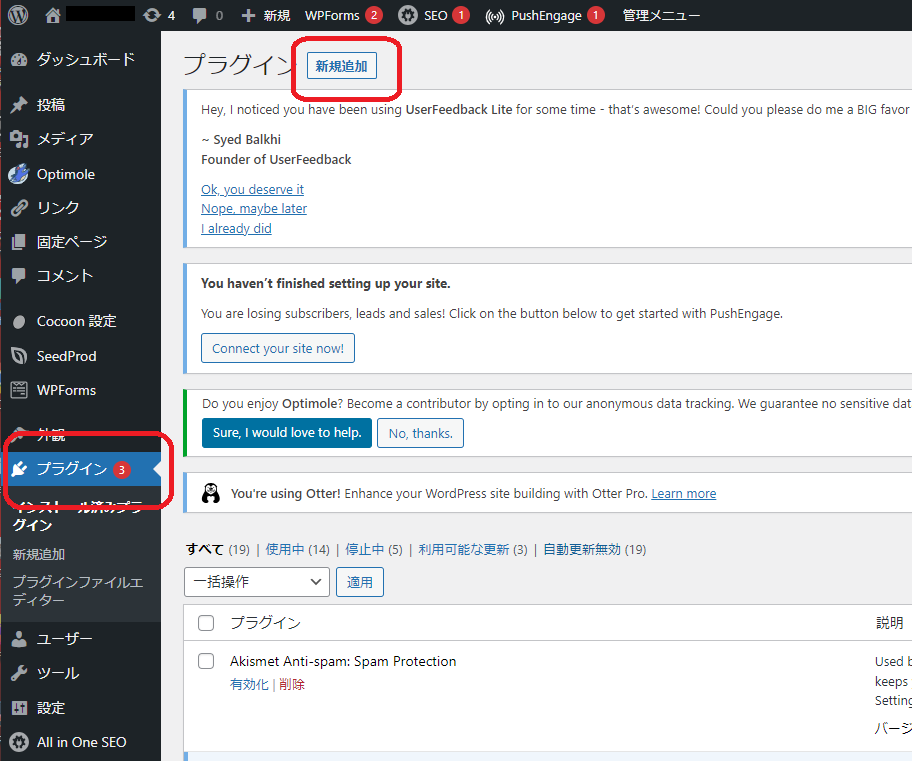Click the 新規追加 button beside the page title

(341, 66)
